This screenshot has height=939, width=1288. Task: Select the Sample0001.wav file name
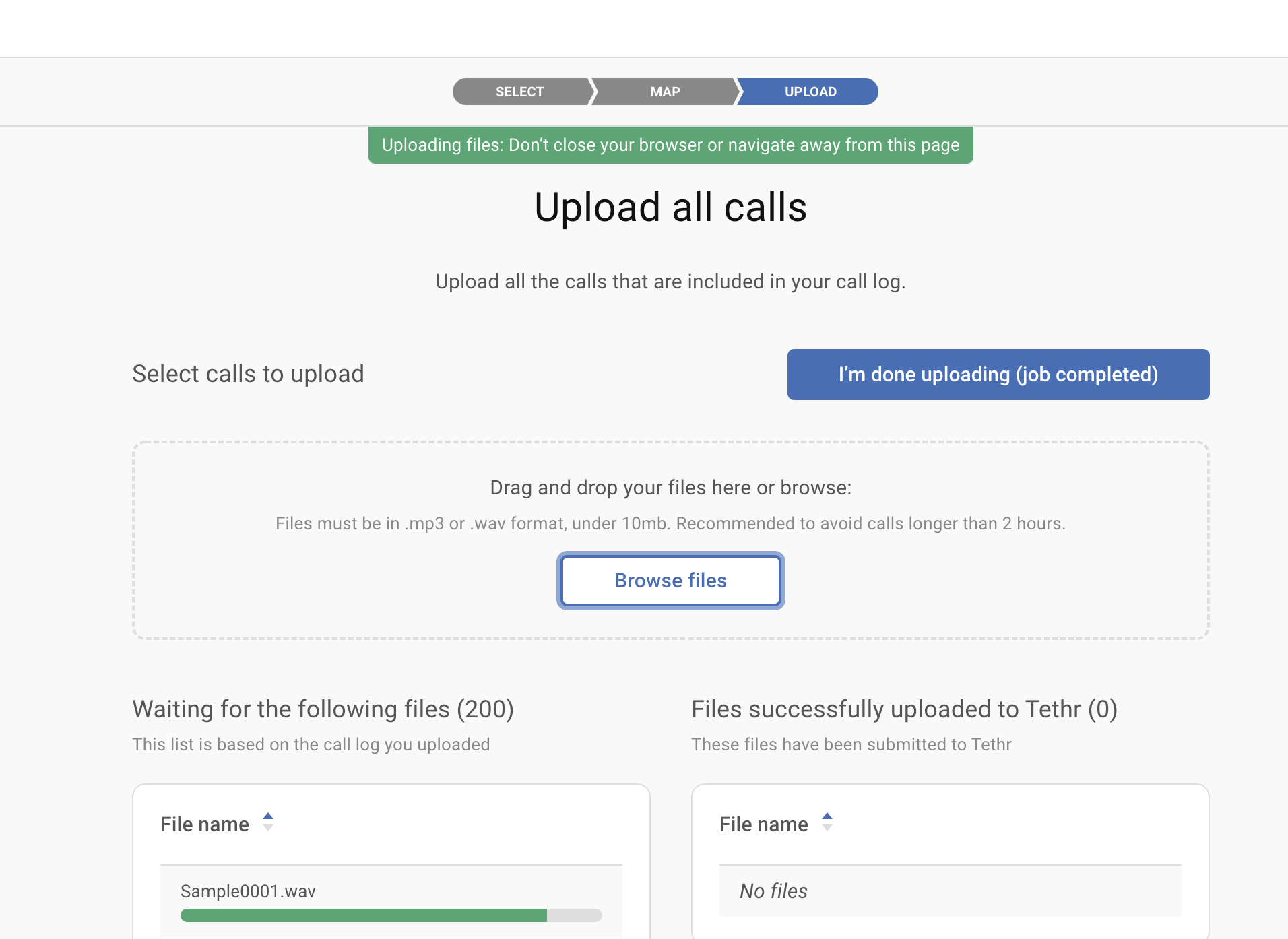pos(248,891)
